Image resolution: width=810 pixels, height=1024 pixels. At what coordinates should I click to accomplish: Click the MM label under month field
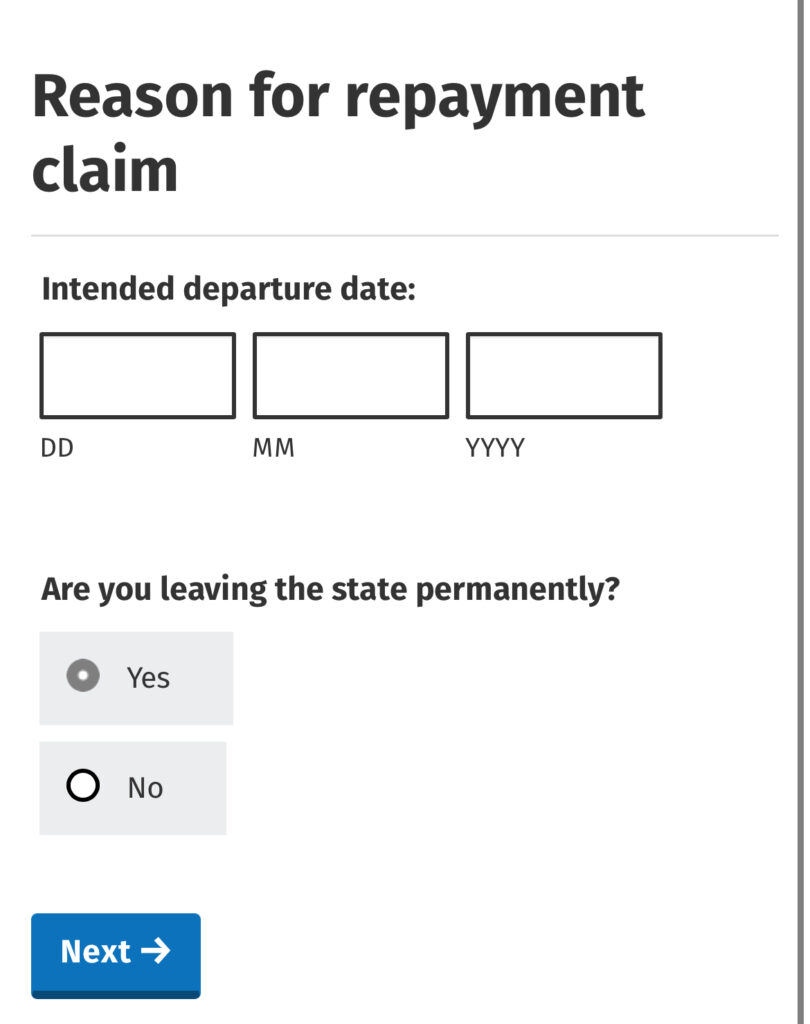click(274, 448)
